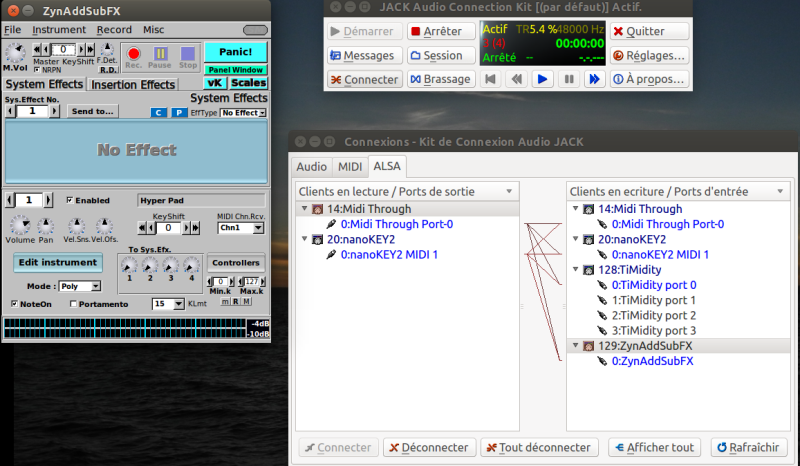Click the JACK transport fast-forward button
Screen dimensions: 800x466
[594, 79]
